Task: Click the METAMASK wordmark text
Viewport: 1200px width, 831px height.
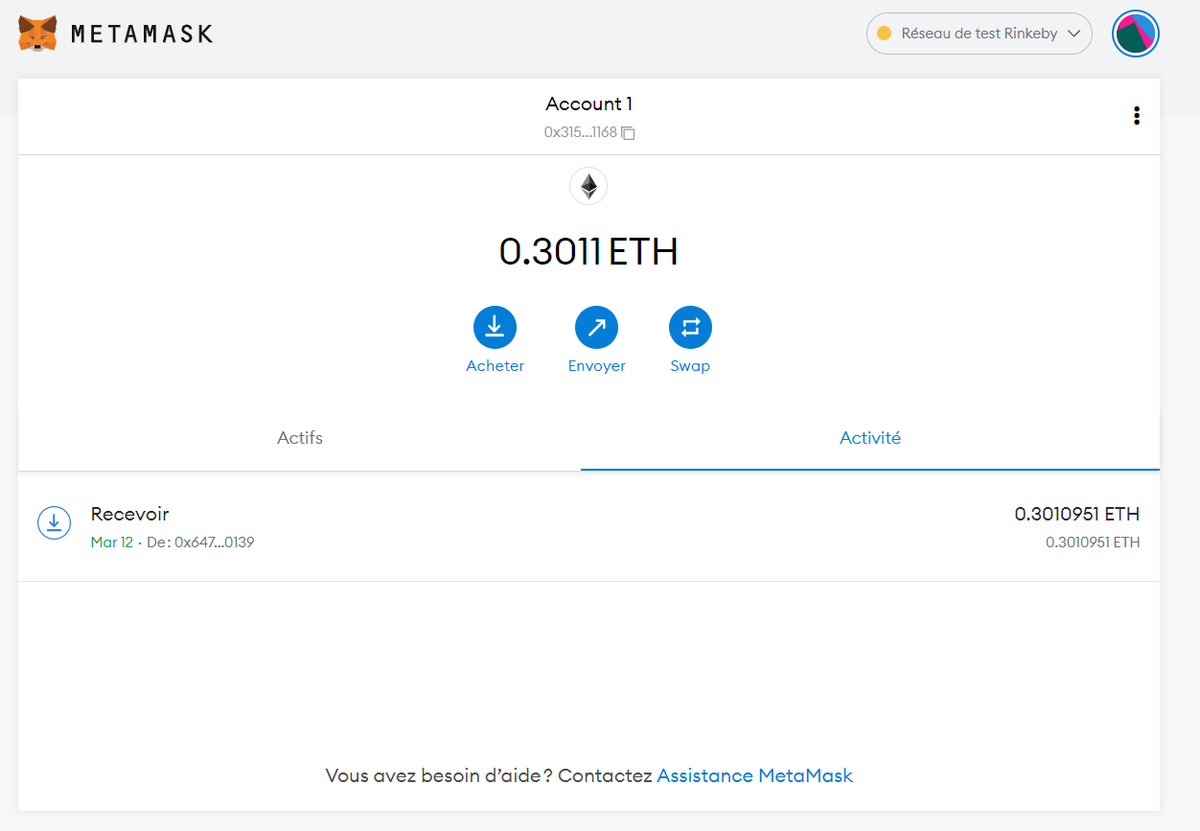Action: [142, 34]
